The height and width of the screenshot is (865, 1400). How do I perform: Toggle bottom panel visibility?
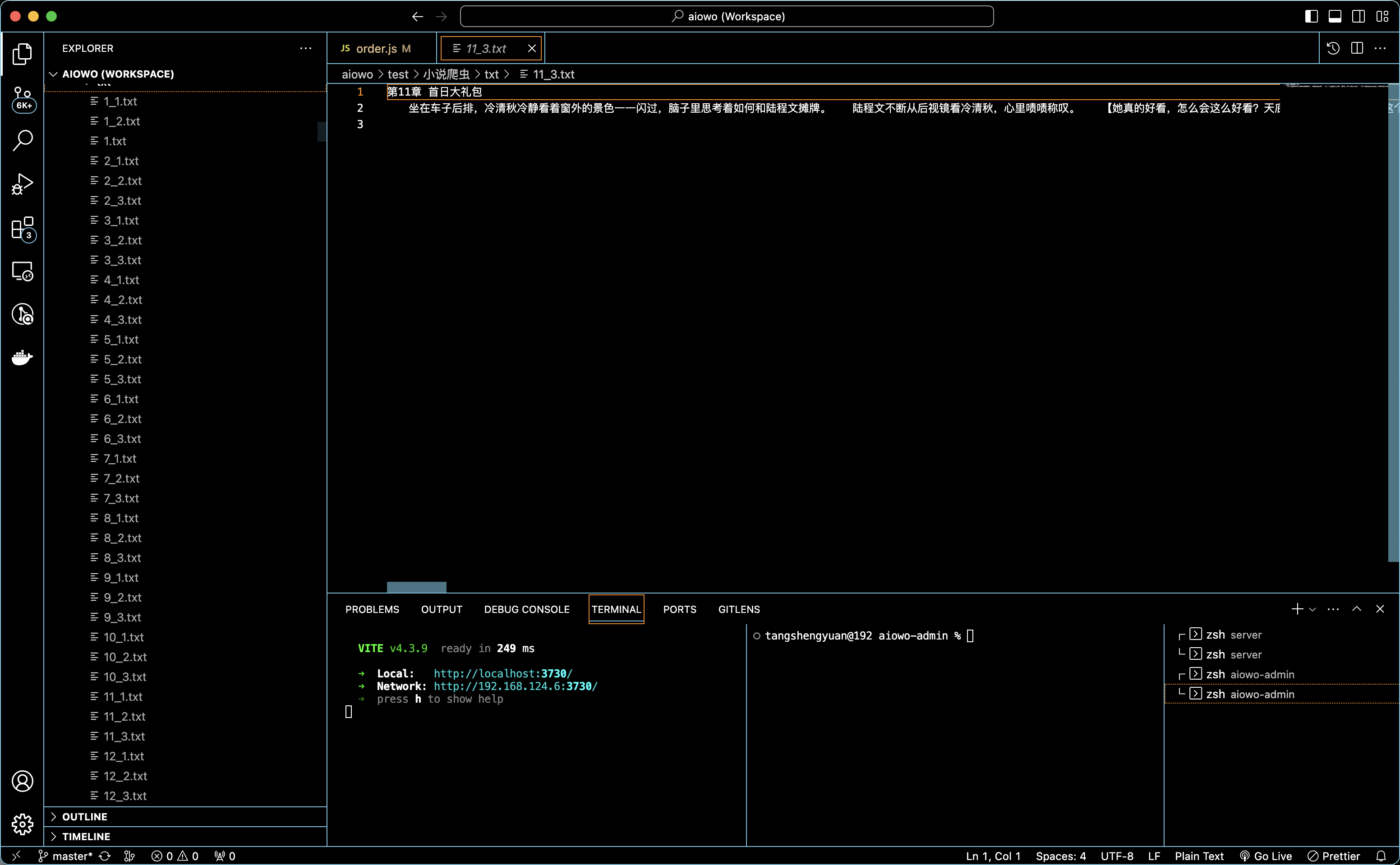coord(1335,17)
